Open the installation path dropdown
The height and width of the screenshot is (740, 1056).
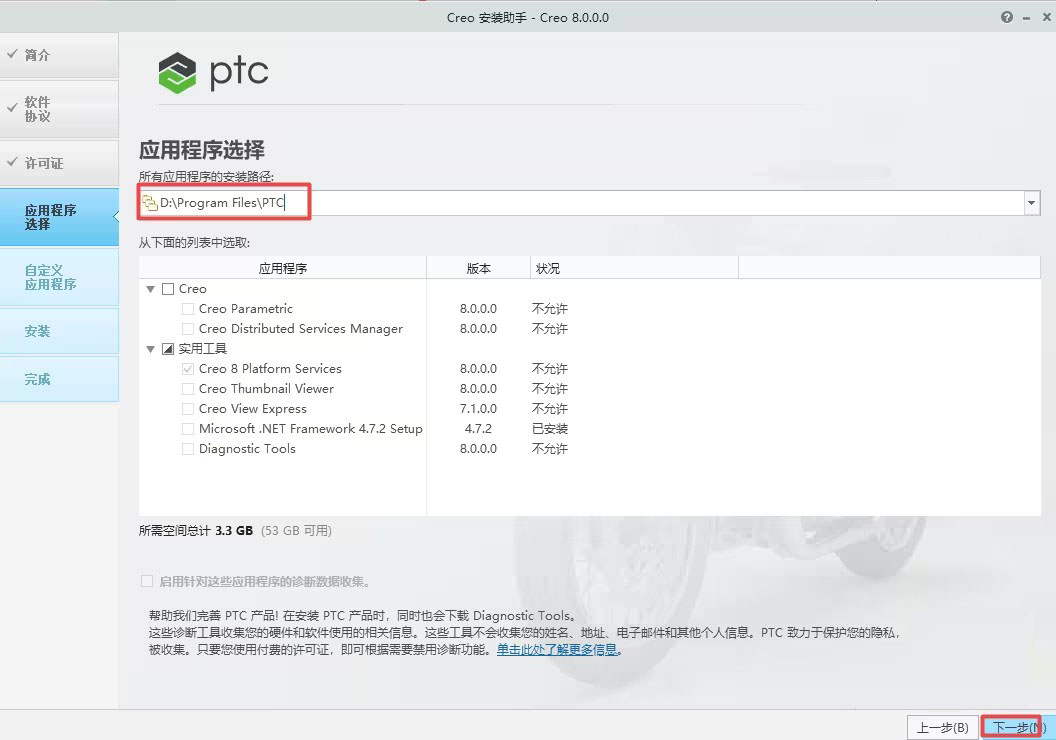(x=1031, y=202)
